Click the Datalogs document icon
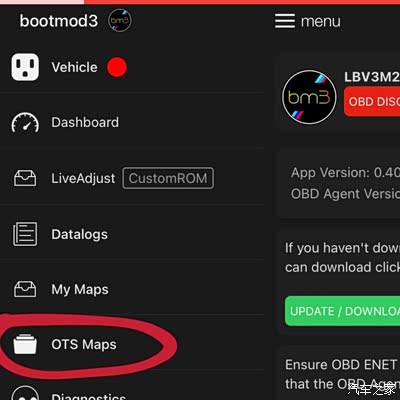Image resolution: width=400 pixels, height=400 pixels. (x=25, y=234)
